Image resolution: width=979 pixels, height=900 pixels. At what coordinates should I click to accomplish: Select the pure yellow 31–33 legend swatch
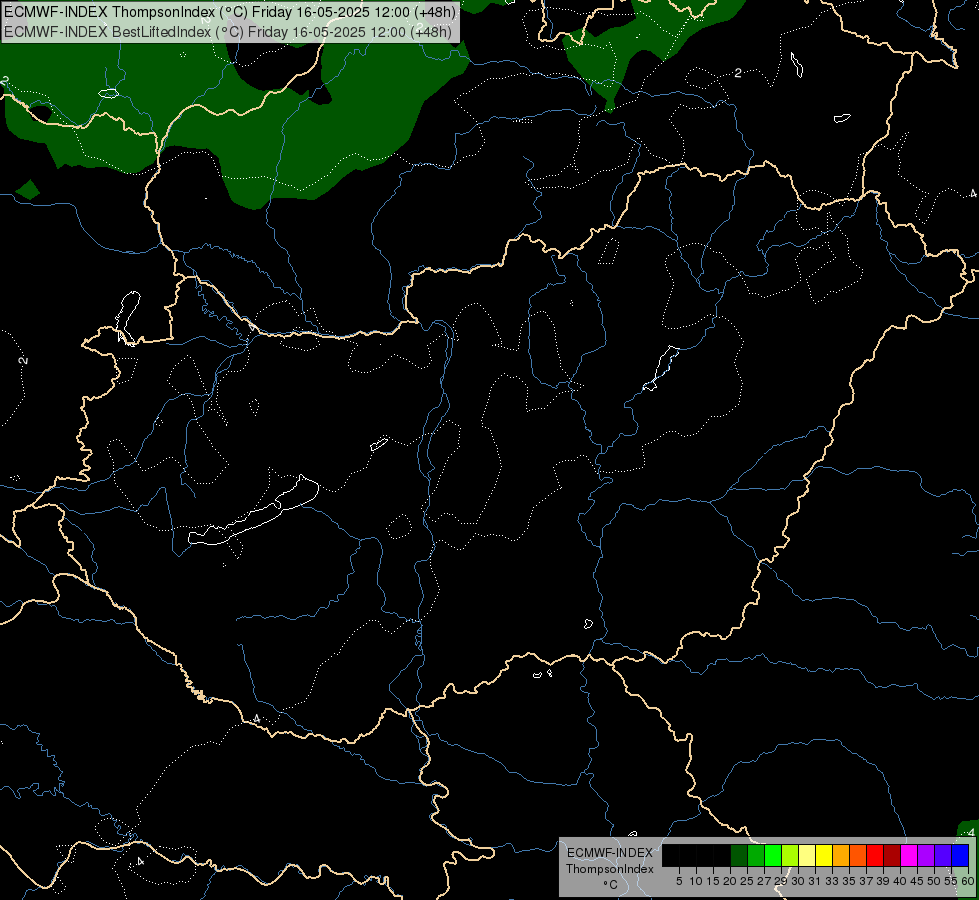click(824, 856)
